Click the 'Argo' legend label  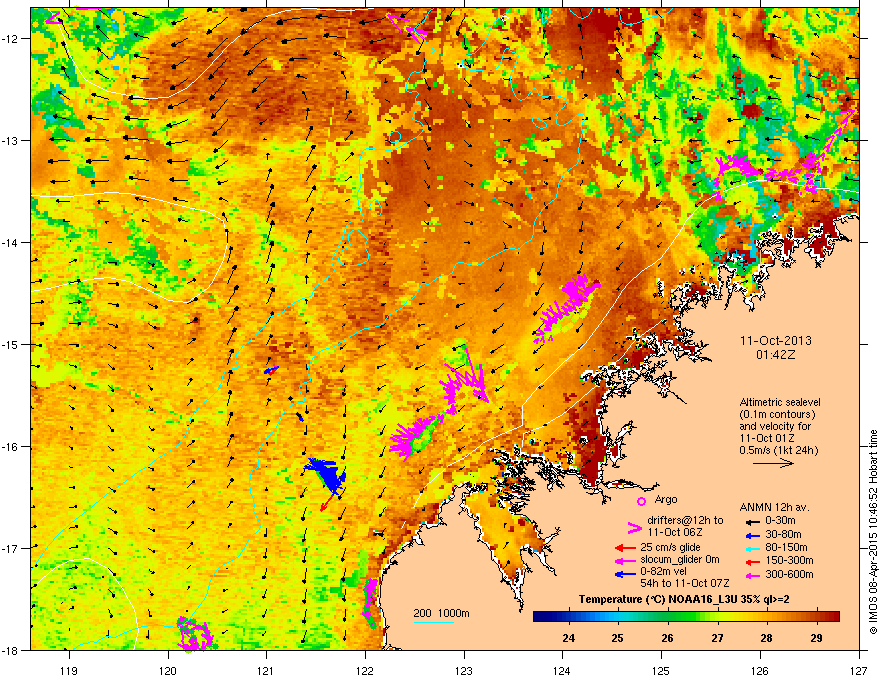pos(666,500)
